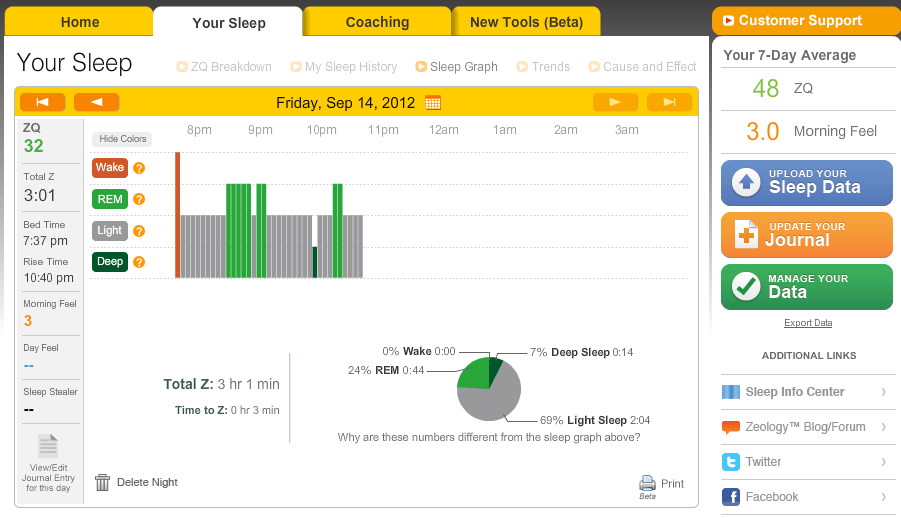Open View/Edit Journal Entry document icon
This screenshot has height=518, width=901.
[48, 446]
